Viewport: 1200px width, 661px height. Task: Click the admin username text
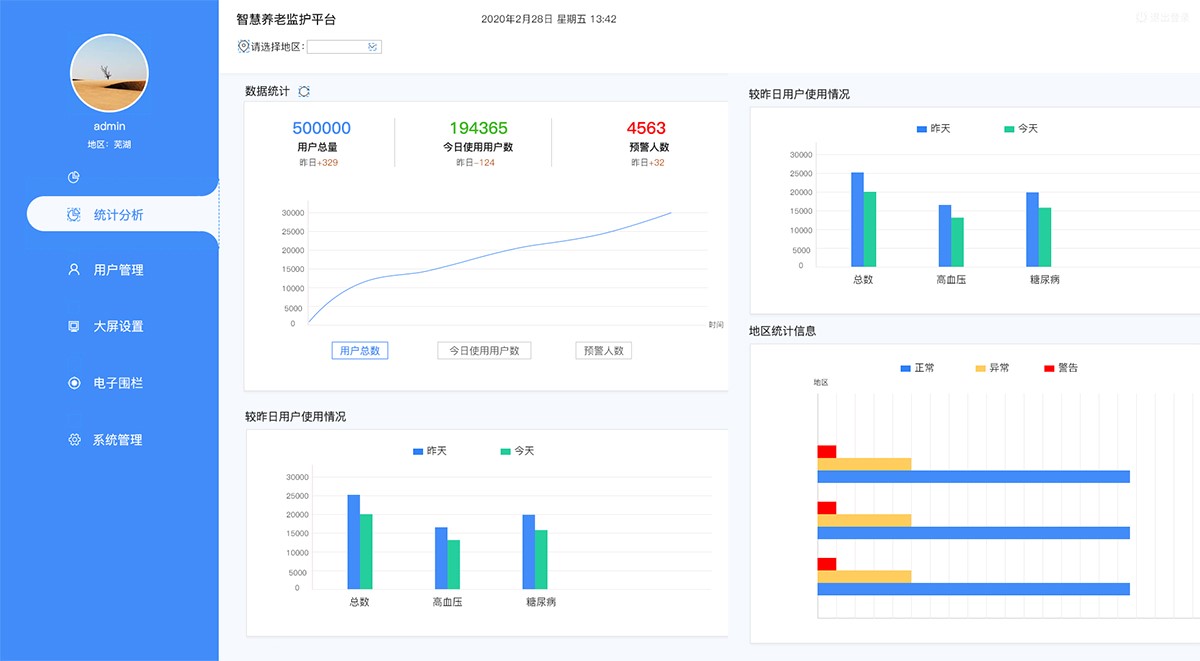click(x=109, y=127)
